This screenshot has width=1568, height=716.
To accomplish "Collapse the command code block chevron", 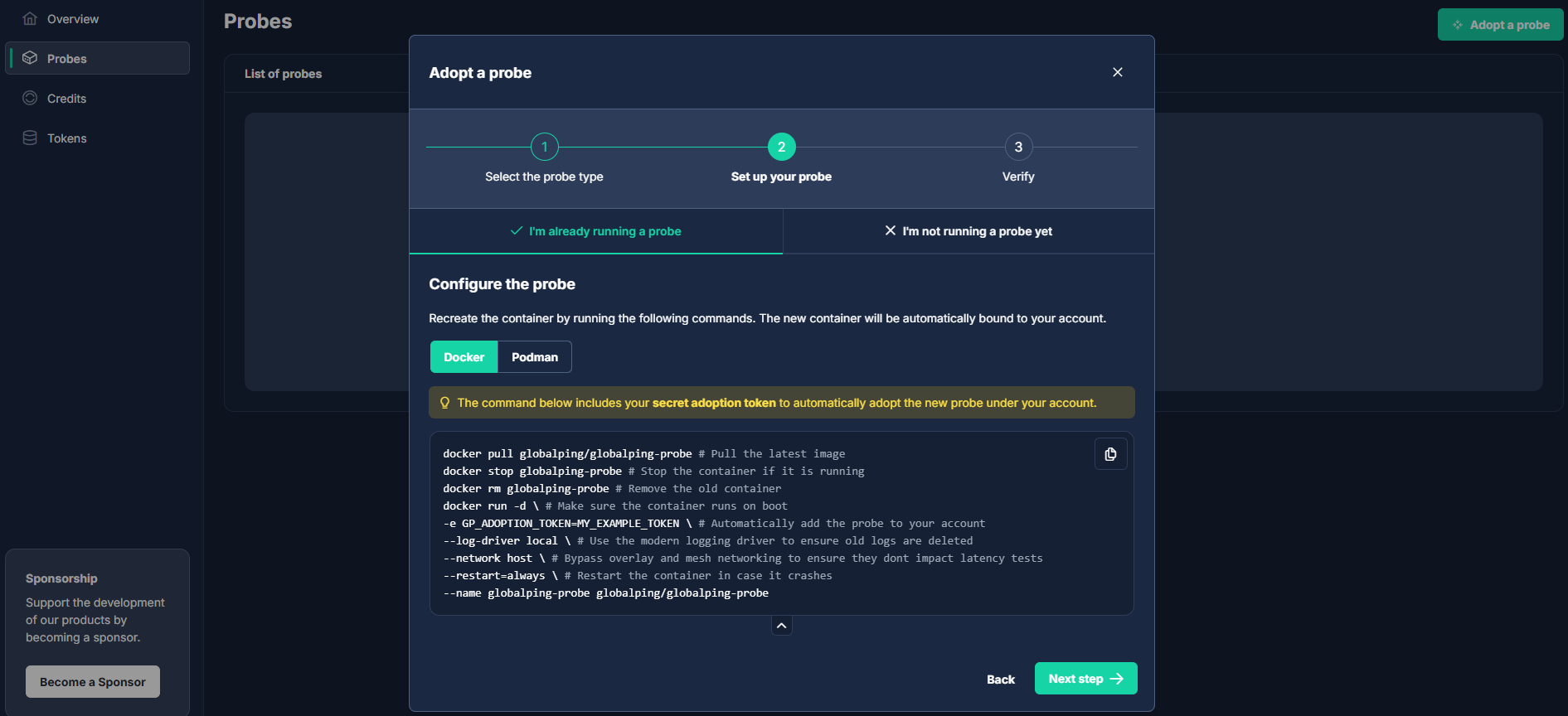I will click(x=781, y=626).
